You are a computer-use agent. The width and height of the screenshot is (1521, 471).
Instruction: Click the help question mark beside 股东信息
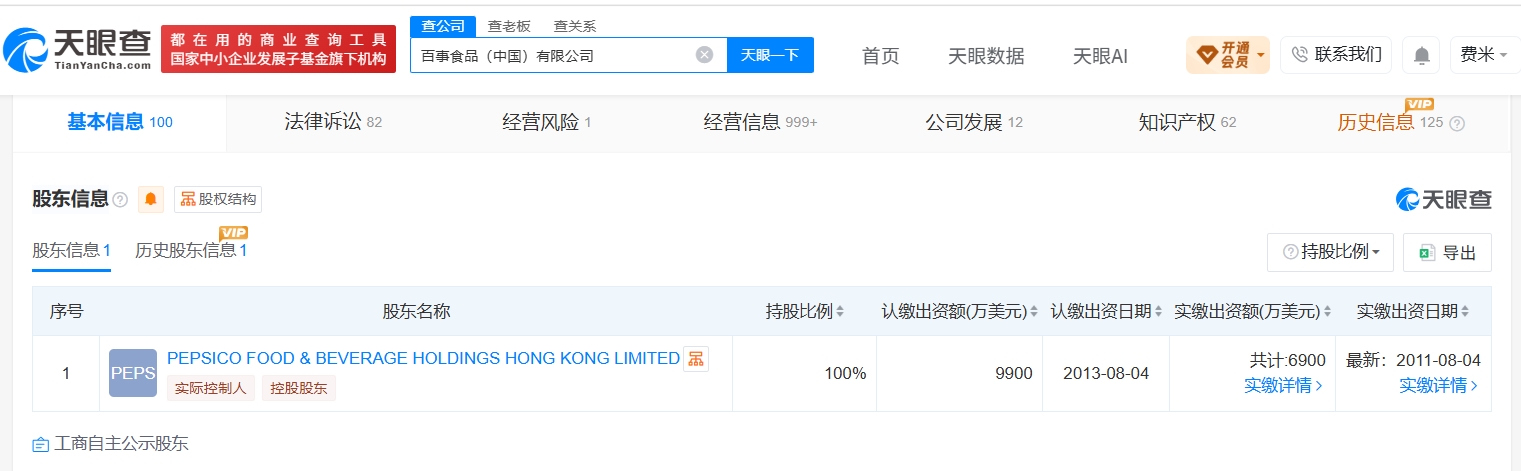[120, 199]
